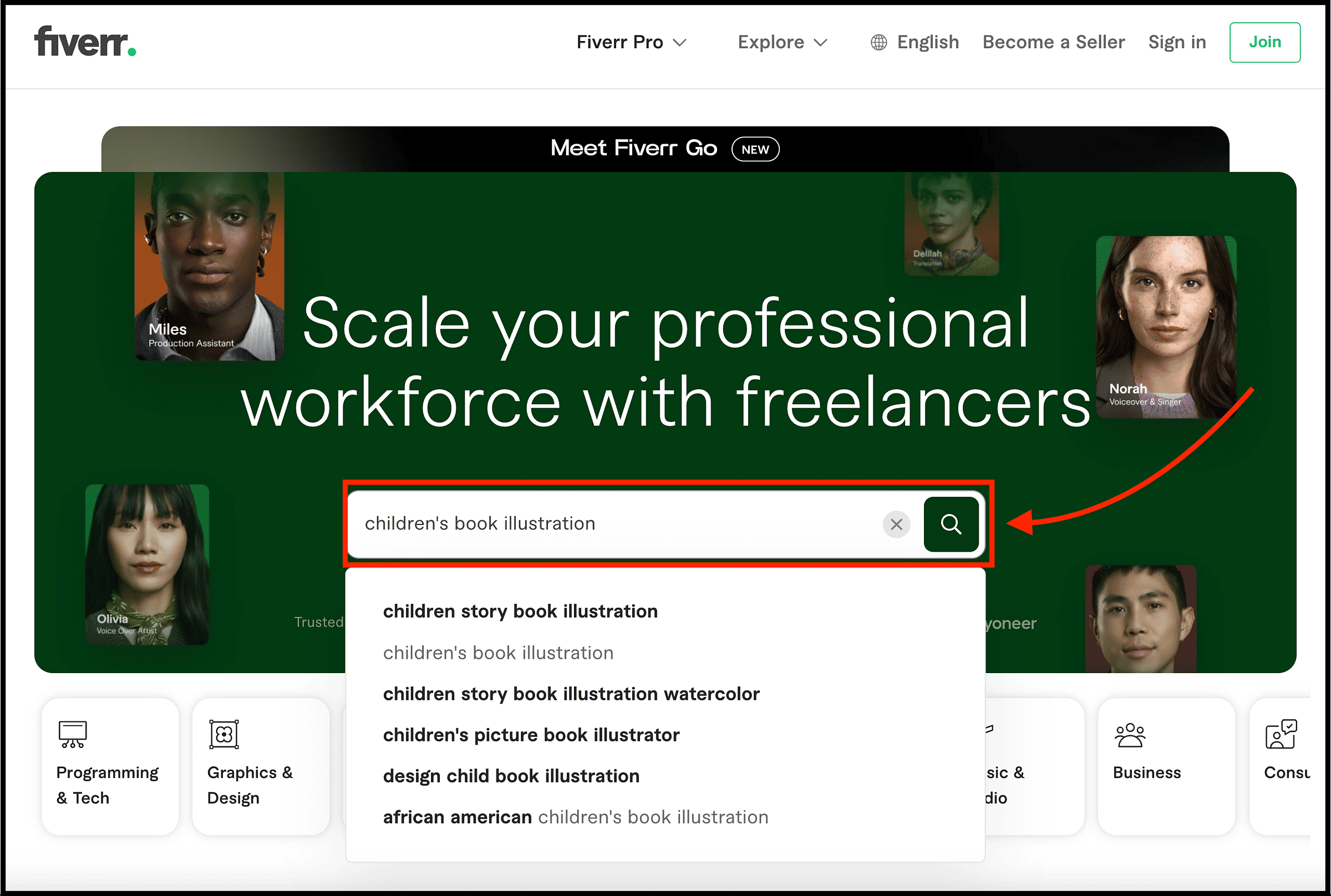Click the globe language icon
Image resolution: width=1331 pixels, height=896 pixels.
878,42
